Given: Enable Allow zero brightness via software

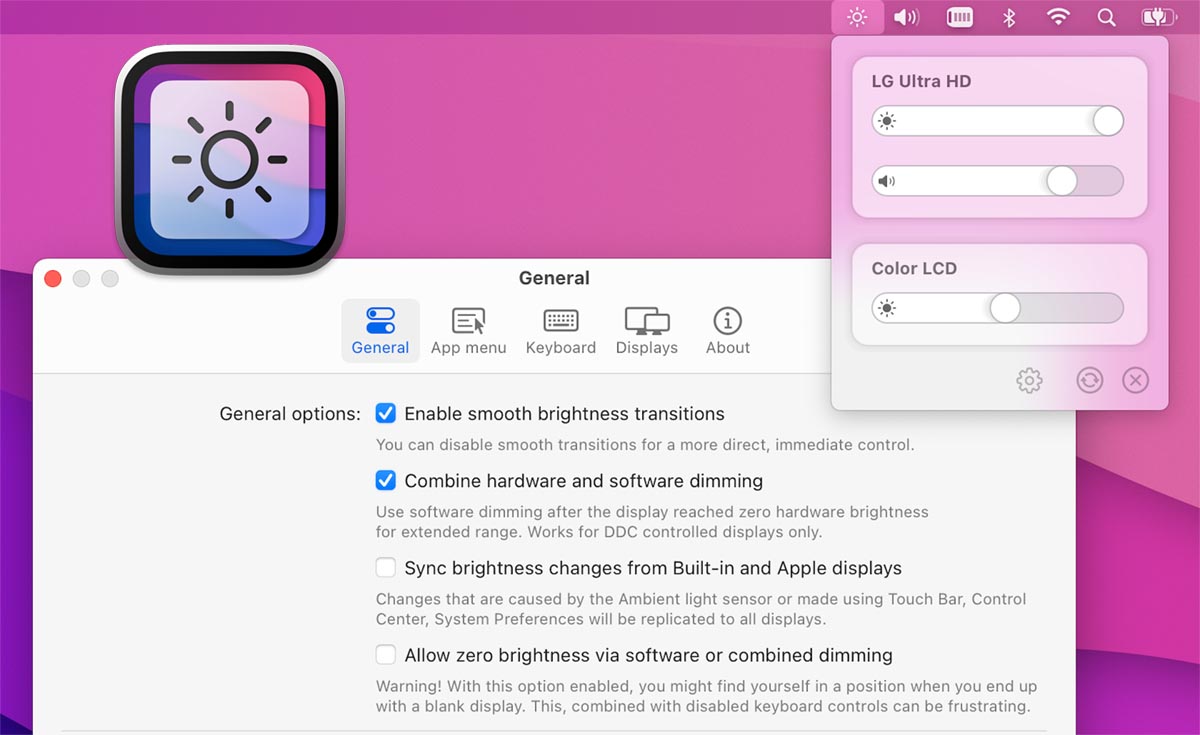Looking at the screenshot, I should point(386,656).
